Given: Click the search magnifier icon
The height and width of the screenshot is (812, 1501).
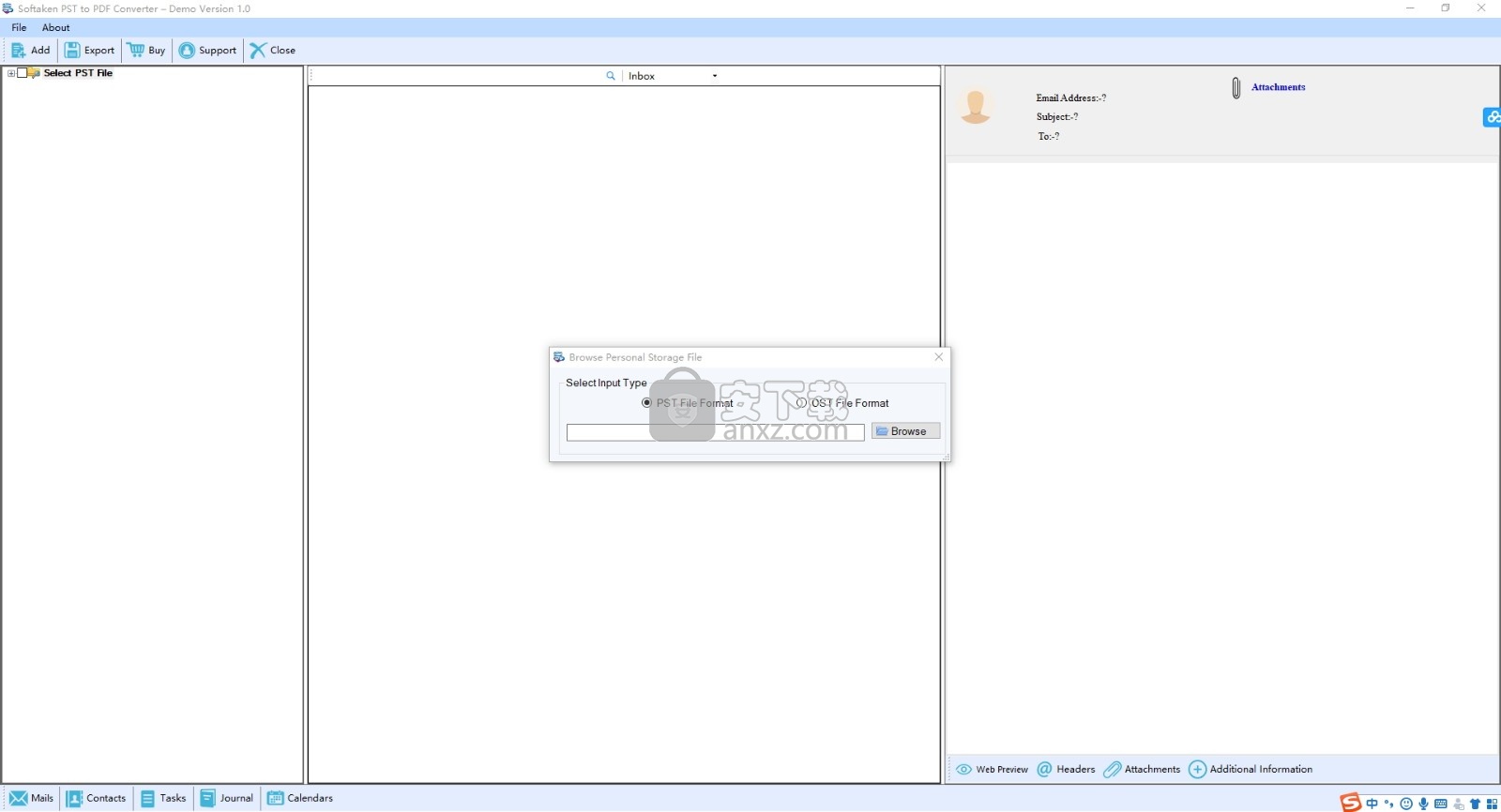Looking at the screenshot, I should (611, 76).
